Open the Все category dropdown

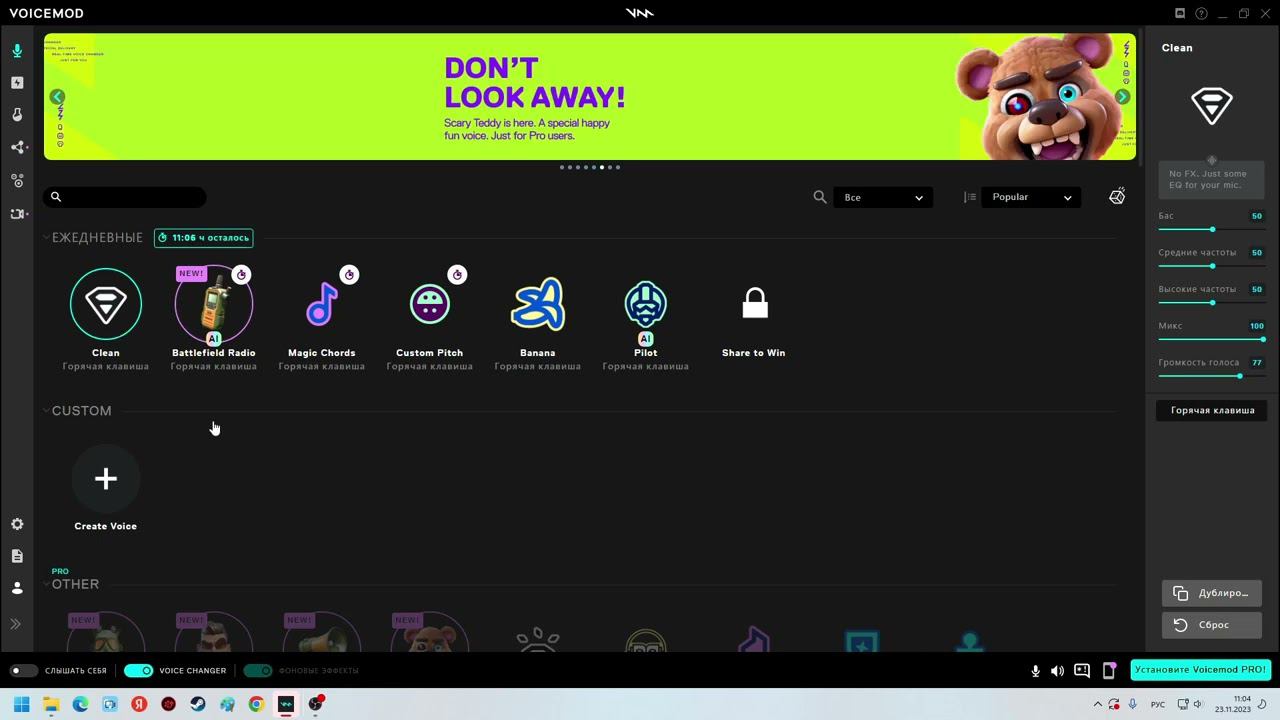click(884, 197)
